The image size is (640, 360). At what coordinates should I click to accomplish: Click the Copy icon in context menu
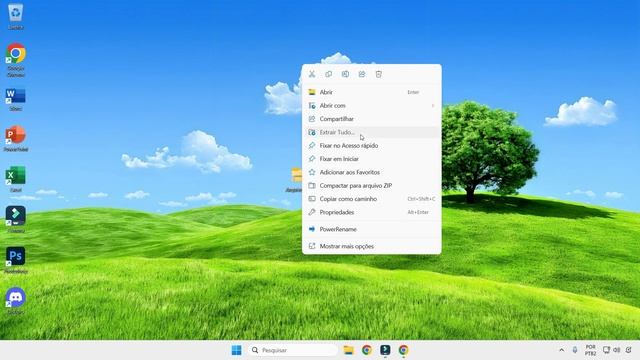point(329,74)
